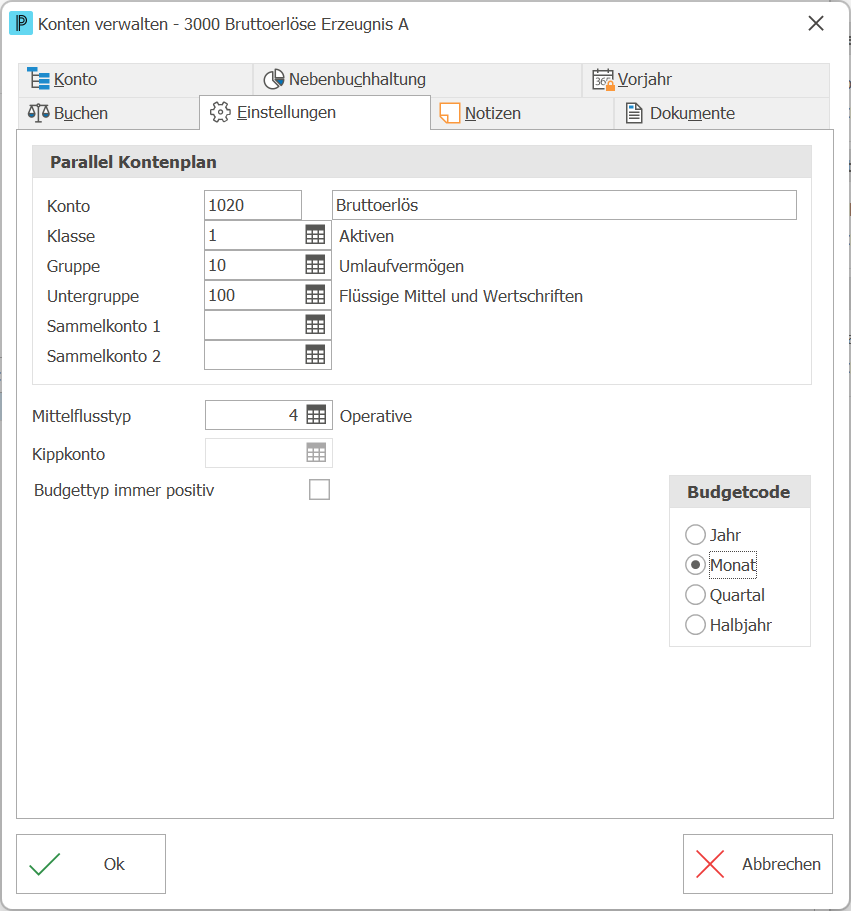Open lookup table icon for Mittelflusstyp
This screenshot has height=911, width=851.
point(316,415)
